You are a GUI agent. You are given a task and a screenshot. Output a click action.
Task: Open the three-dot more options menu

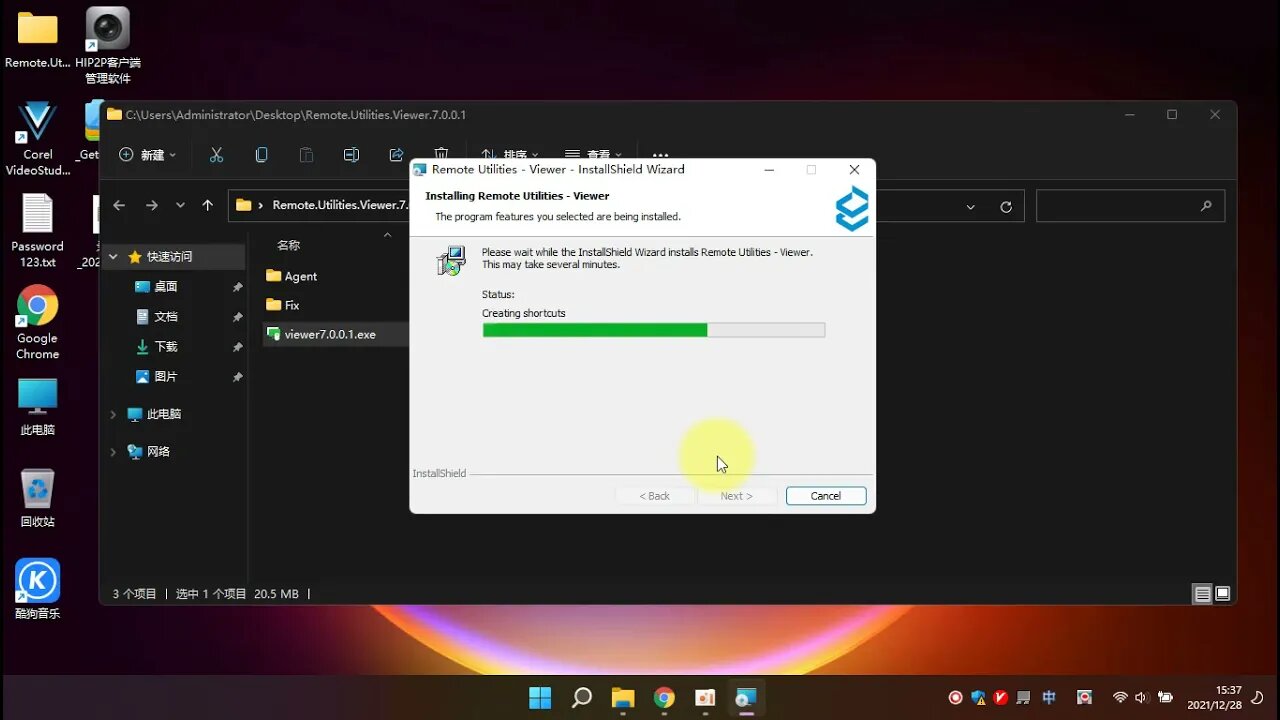tap(660, 155)
